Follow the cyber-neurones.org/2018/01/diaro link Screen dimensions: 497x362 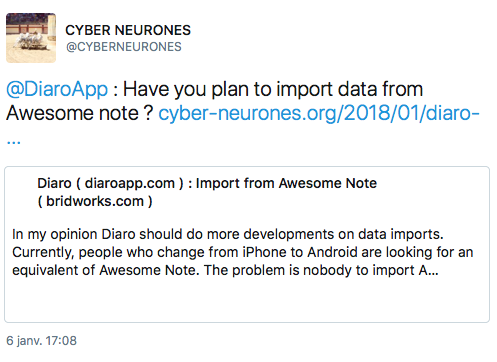coord(319,113)
